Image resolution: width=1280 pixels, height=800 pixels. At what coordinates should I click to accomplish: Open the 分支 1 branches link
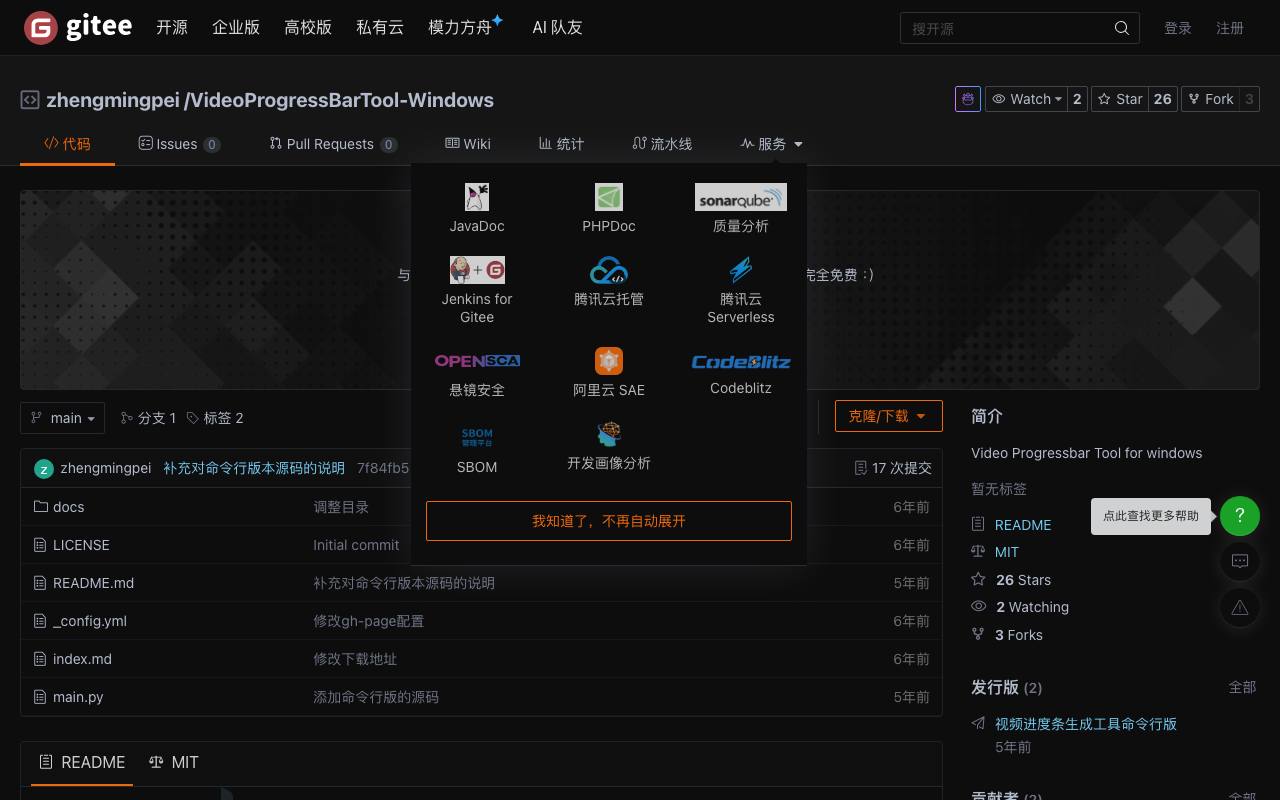tap(148, 418)
